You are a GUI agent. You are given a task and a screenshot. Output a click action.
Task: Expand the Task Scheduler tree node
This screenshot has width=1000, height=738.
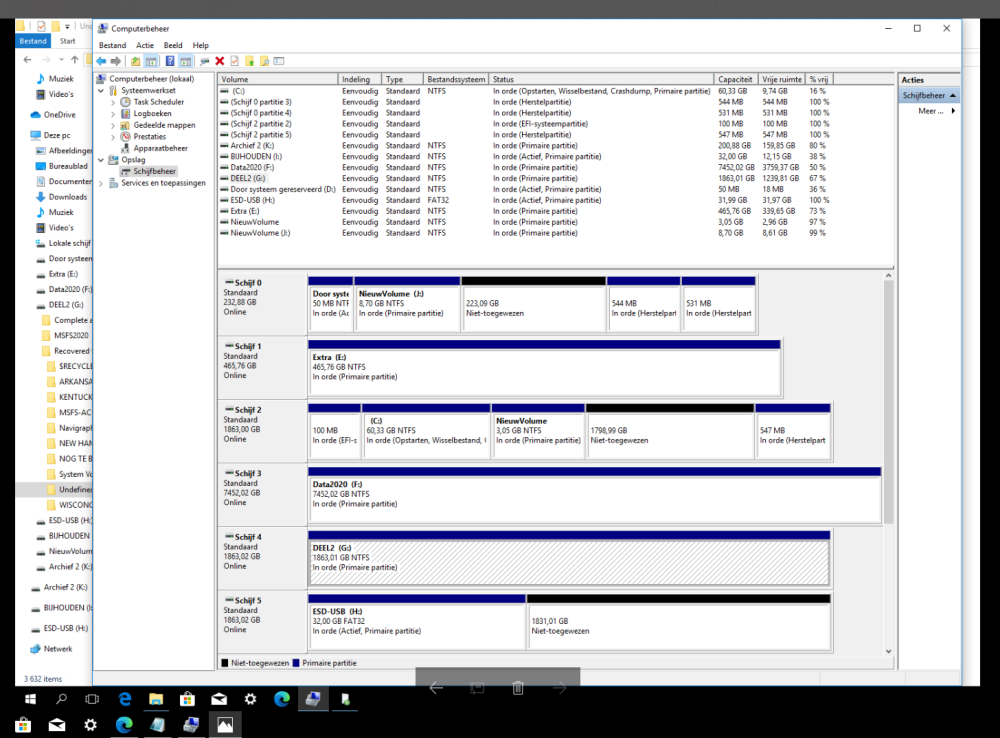[x=113, y=102]
